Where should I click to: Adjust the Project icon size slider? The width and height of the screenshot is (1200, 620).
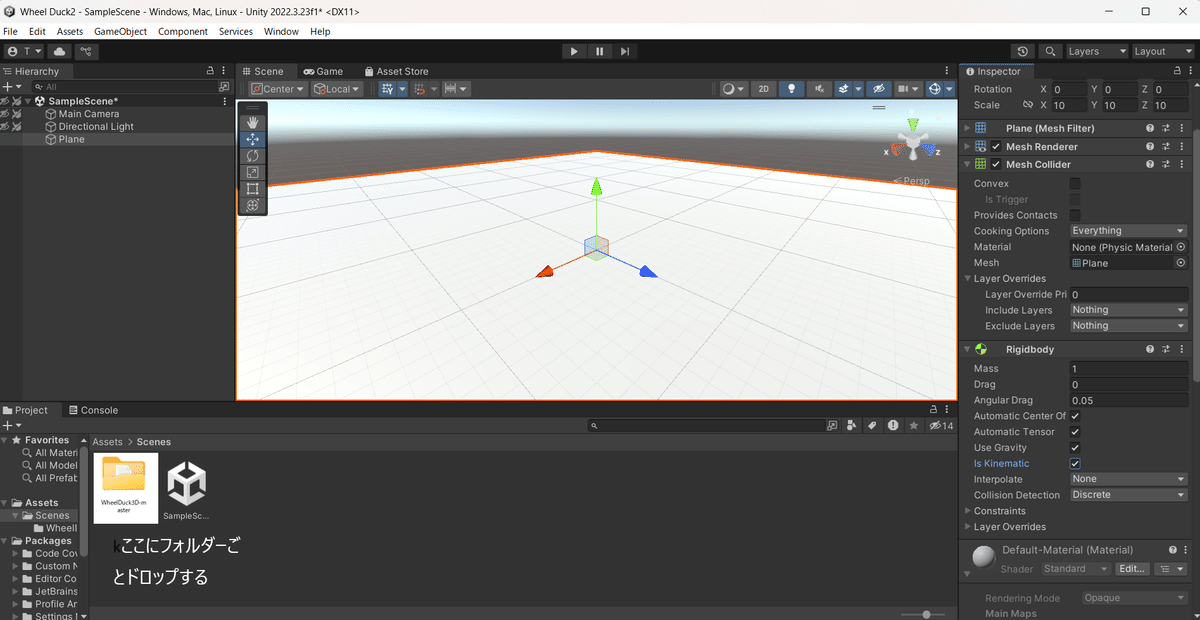click(x=927, y=614)
